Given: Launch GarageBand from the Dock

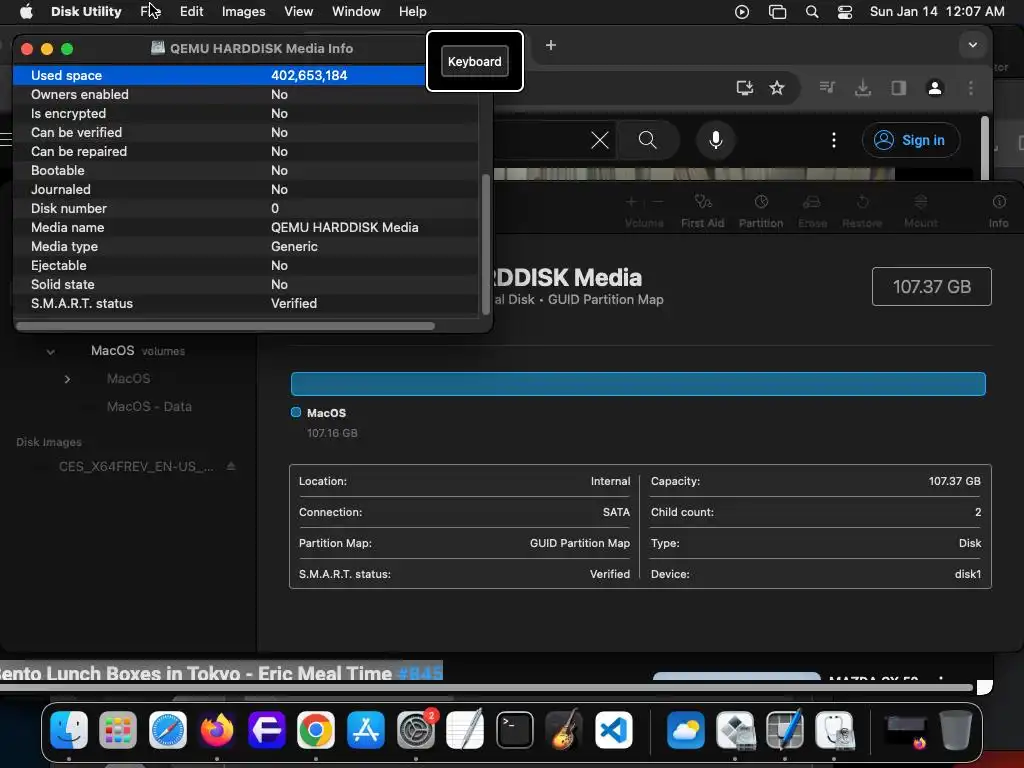Looking at the screenshot, I should tap(564, 729).
